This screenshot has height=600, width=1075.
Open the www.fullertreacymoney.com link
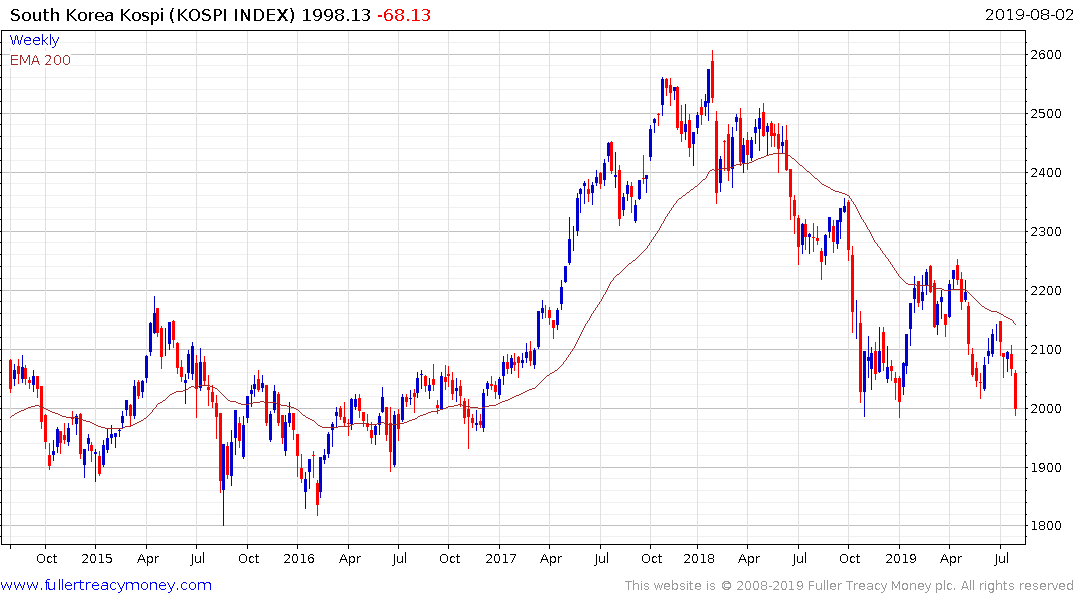tap(106, 585)
